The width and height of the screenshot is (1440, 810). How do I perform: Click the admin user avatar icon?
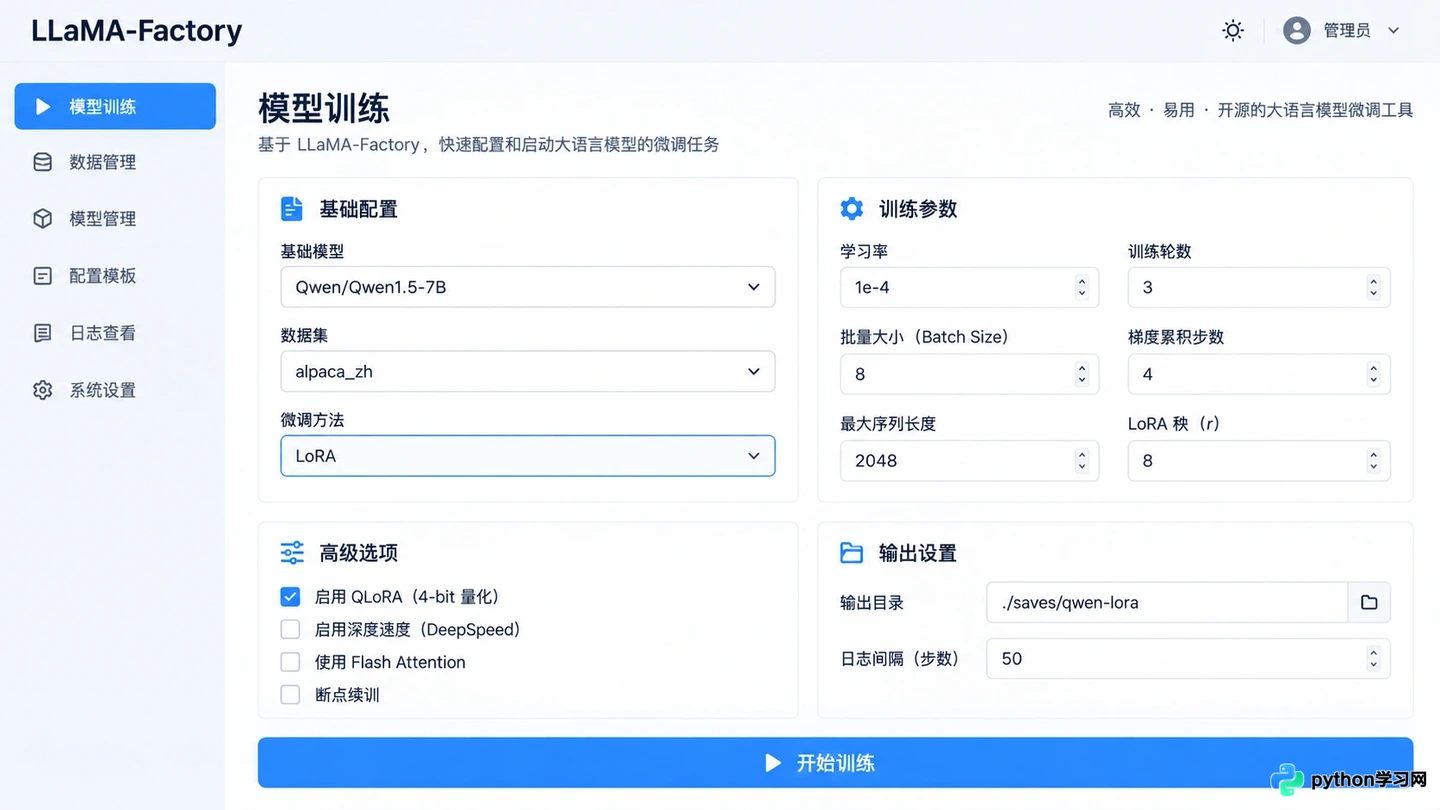1297,31
